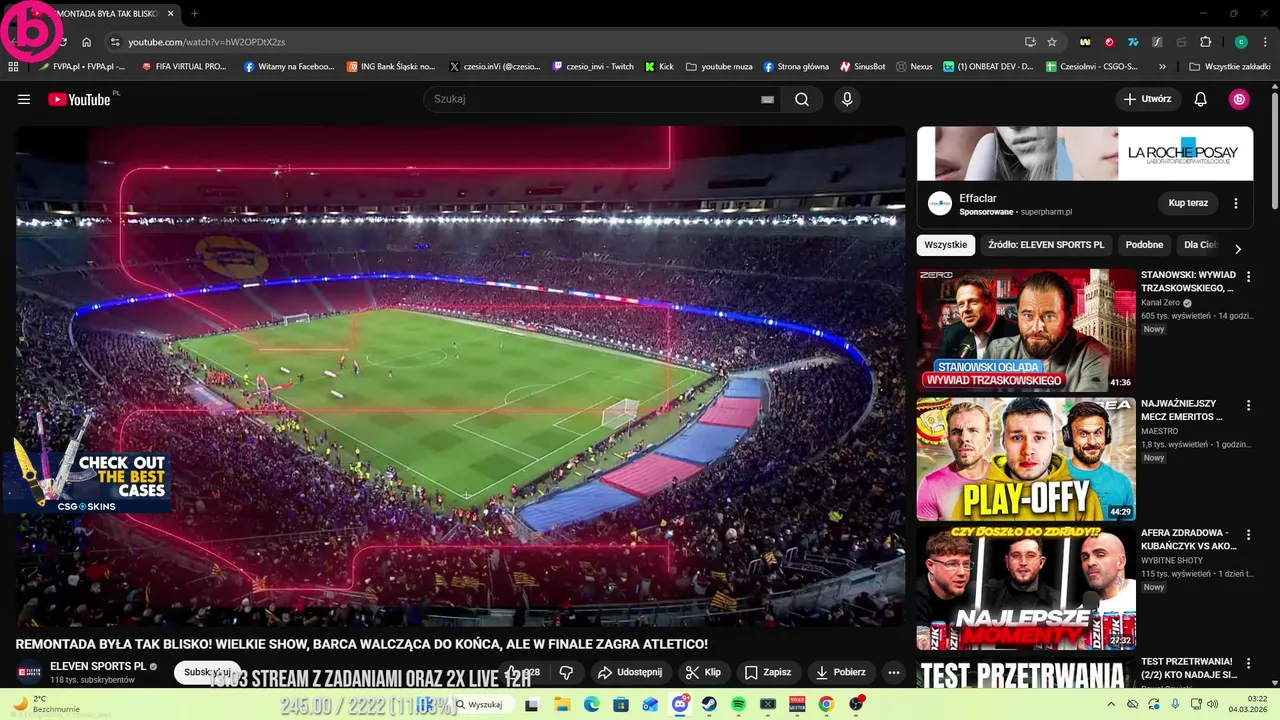This screenshot has height=720, width=1280.
Task: Open the 'Wszystkie zakładki' bookmarks folder
Action: tap(1230, 66)
